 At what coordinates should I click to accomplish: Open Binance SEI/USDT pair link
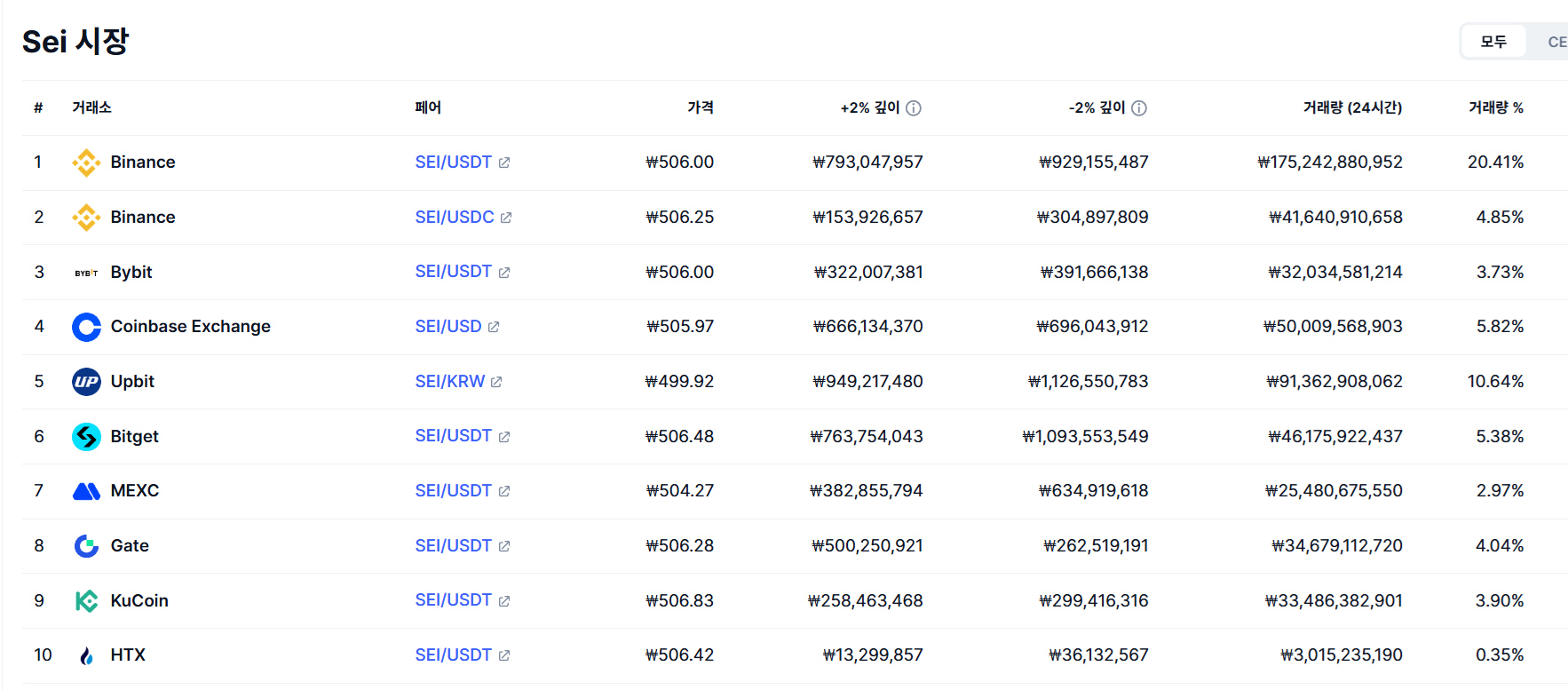[x=453, y=162]
